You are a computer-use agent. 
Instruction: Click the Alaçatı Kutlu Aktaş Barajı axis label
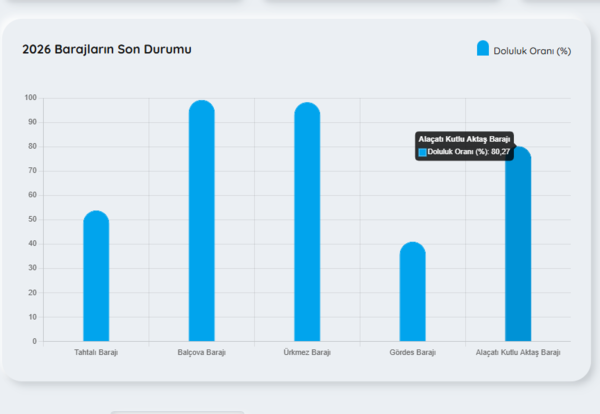pos(518,353)
